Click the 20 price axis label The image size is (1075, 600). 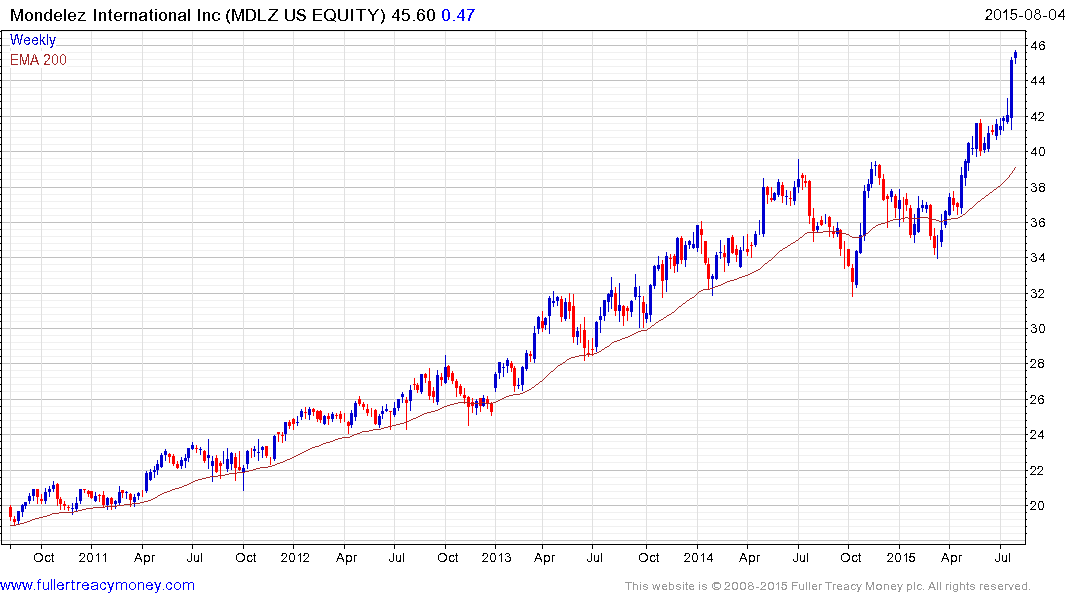(1038, 506)
